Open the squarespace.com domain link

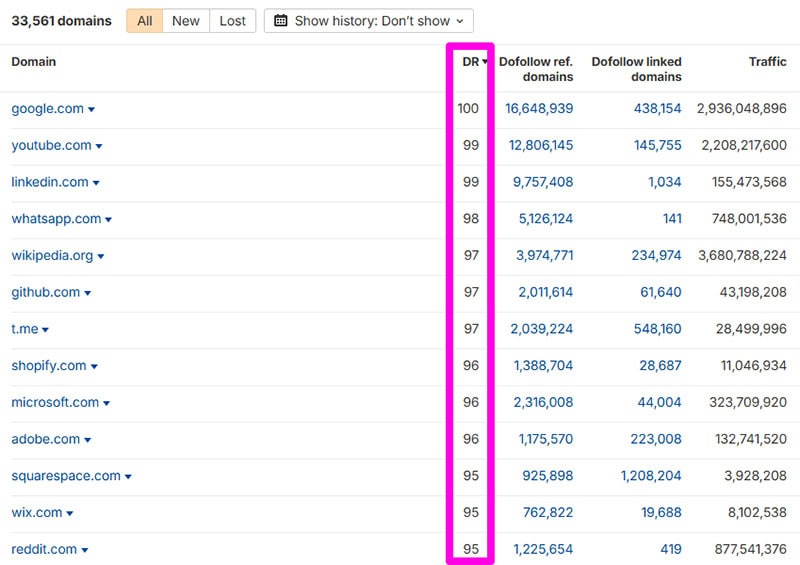pos(66,476)
